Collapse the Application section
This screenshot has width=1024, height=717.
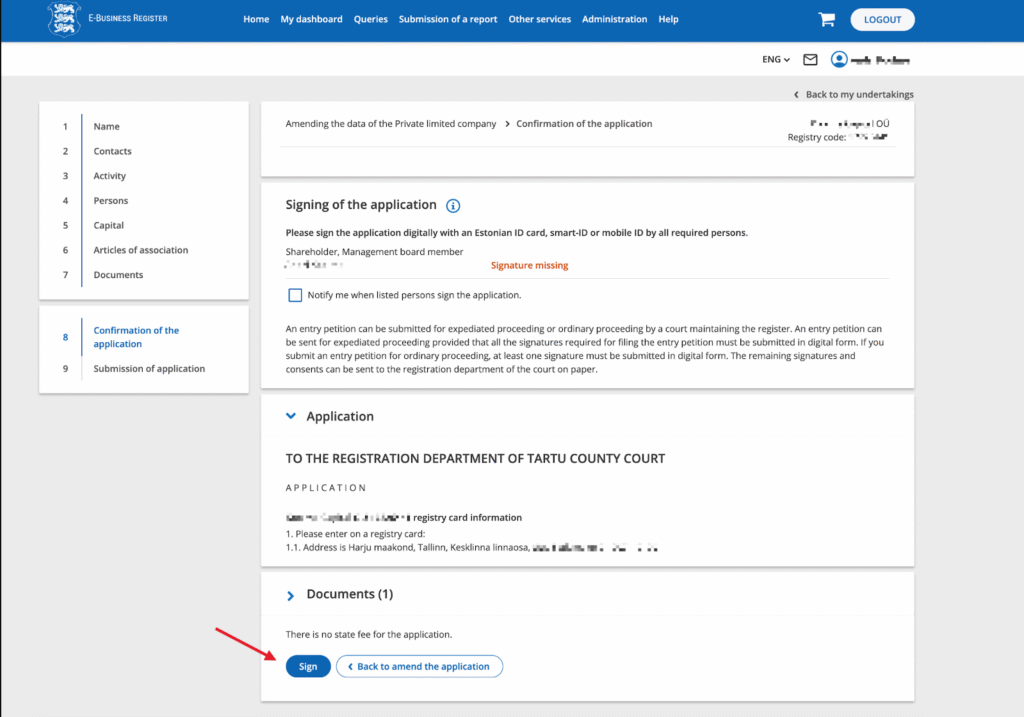click(x=291, y=416)
